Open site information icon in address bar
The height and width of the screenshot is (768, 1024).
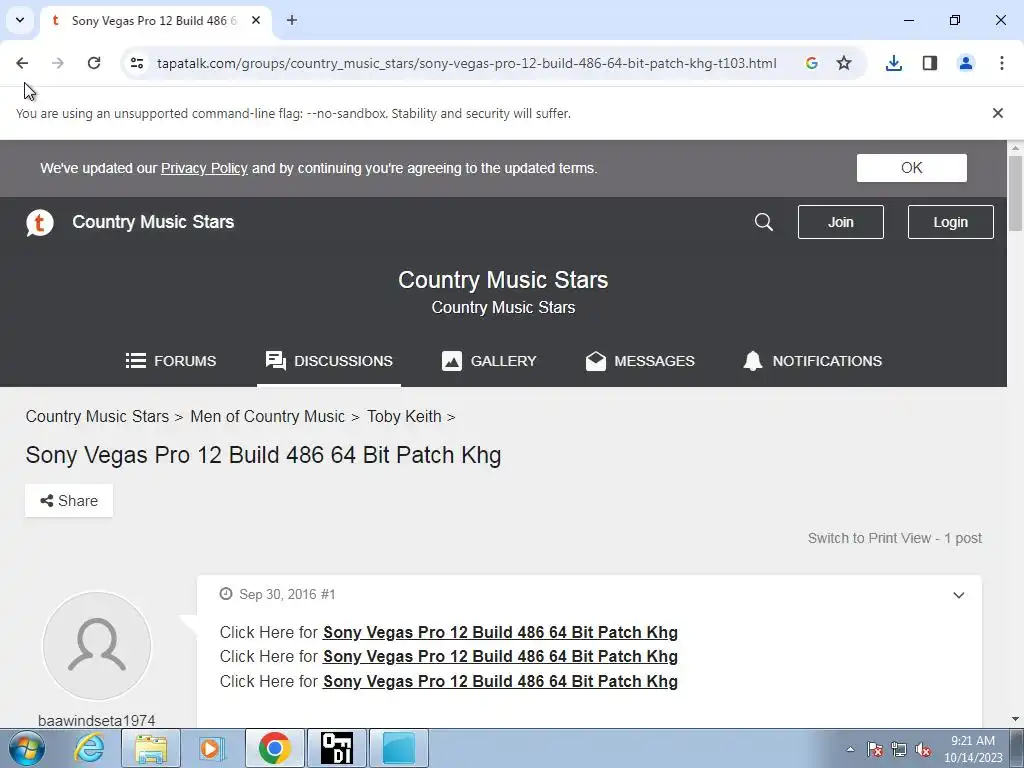136,63
